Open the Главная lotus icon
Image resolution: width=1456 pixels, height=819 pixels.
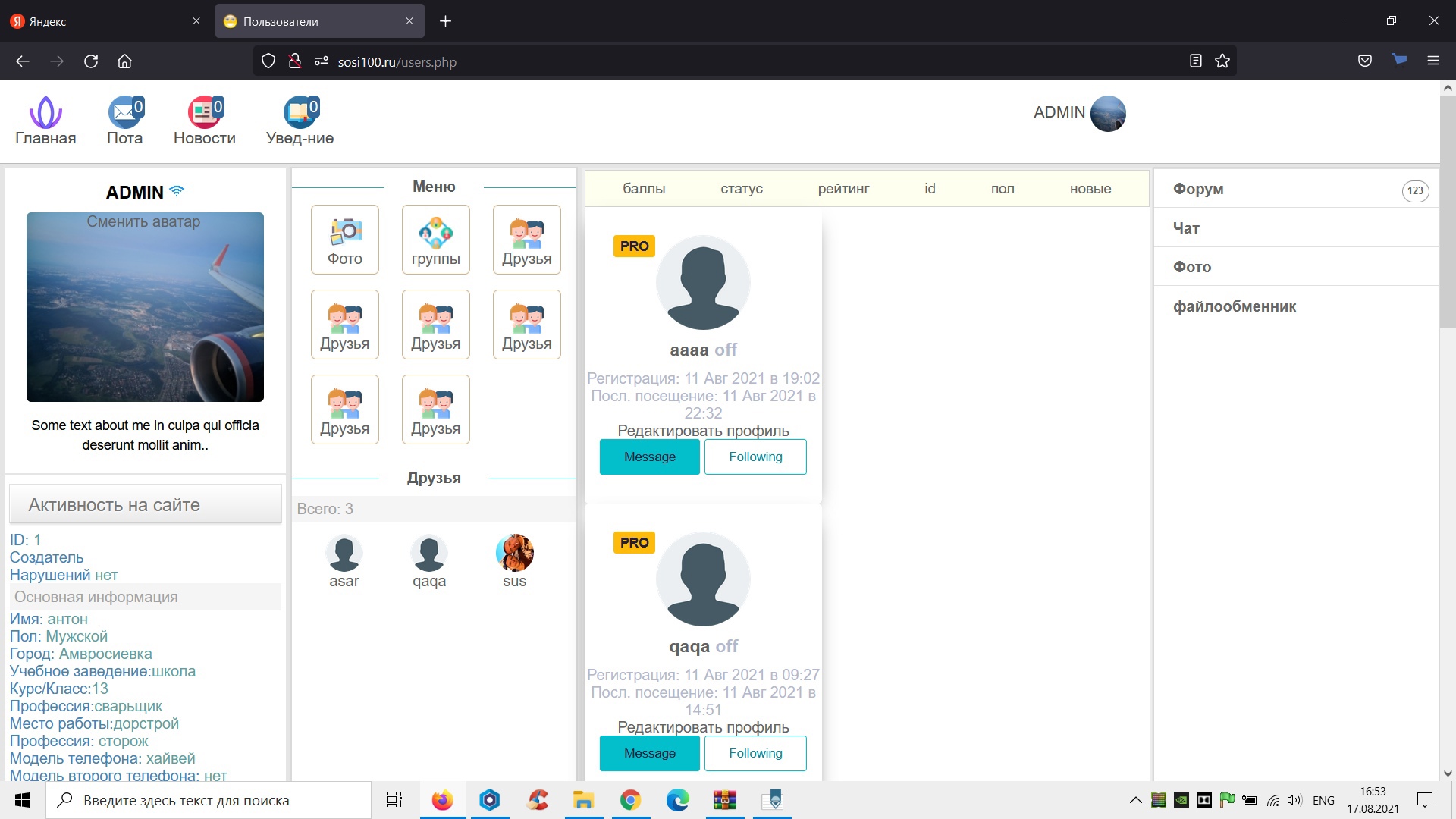click(45, 114)
